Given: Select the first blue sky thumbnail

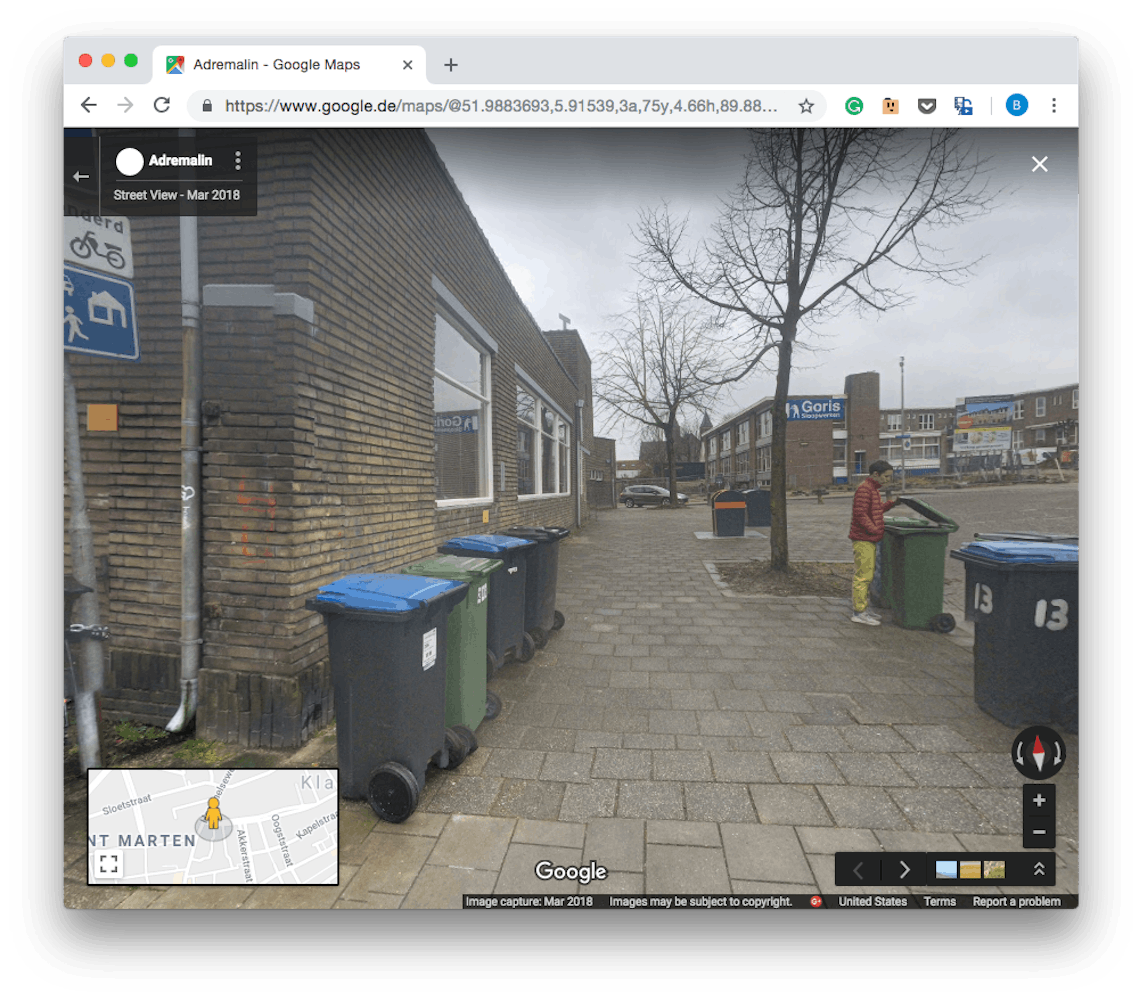Looking at the screenshot, I should 946,869.
